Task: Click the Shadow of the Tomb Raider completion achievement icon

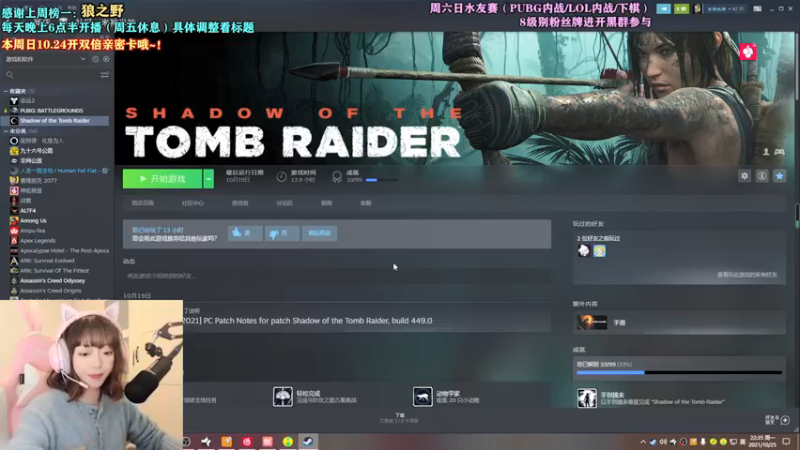Action: point(587,398)
